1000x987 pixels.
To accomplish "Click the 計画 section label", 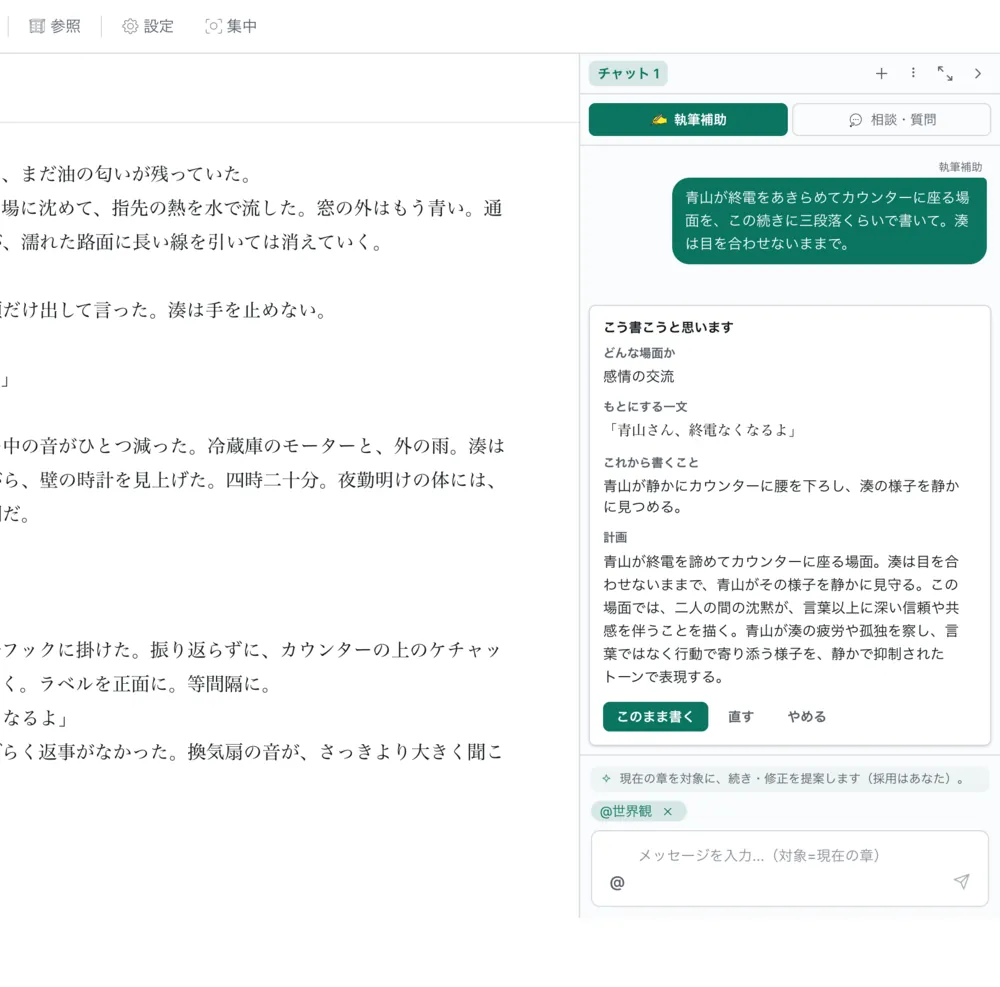I will pos(615,537).
